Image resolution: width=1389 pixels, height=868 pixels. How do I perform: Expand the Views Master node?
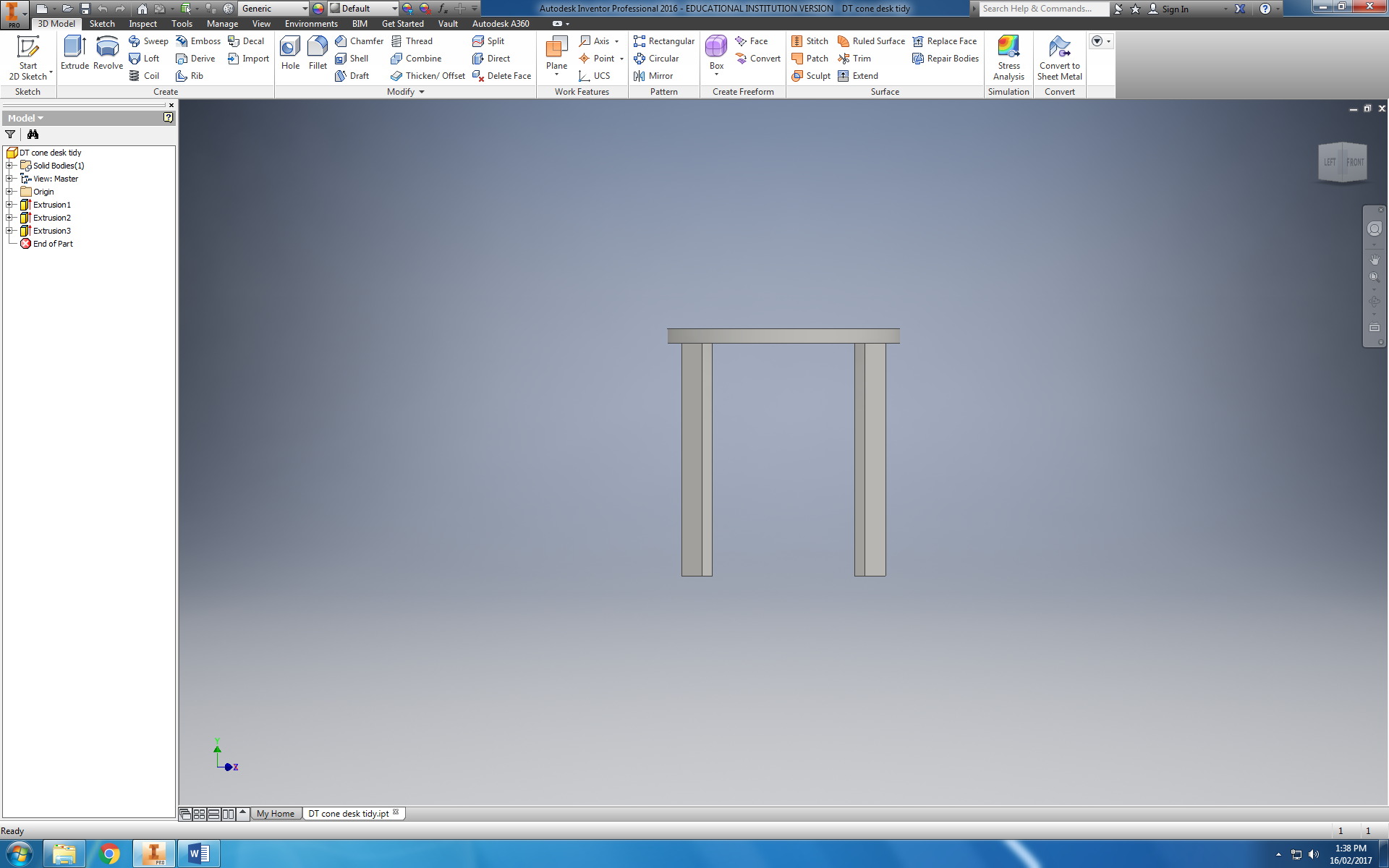point(8,178)
